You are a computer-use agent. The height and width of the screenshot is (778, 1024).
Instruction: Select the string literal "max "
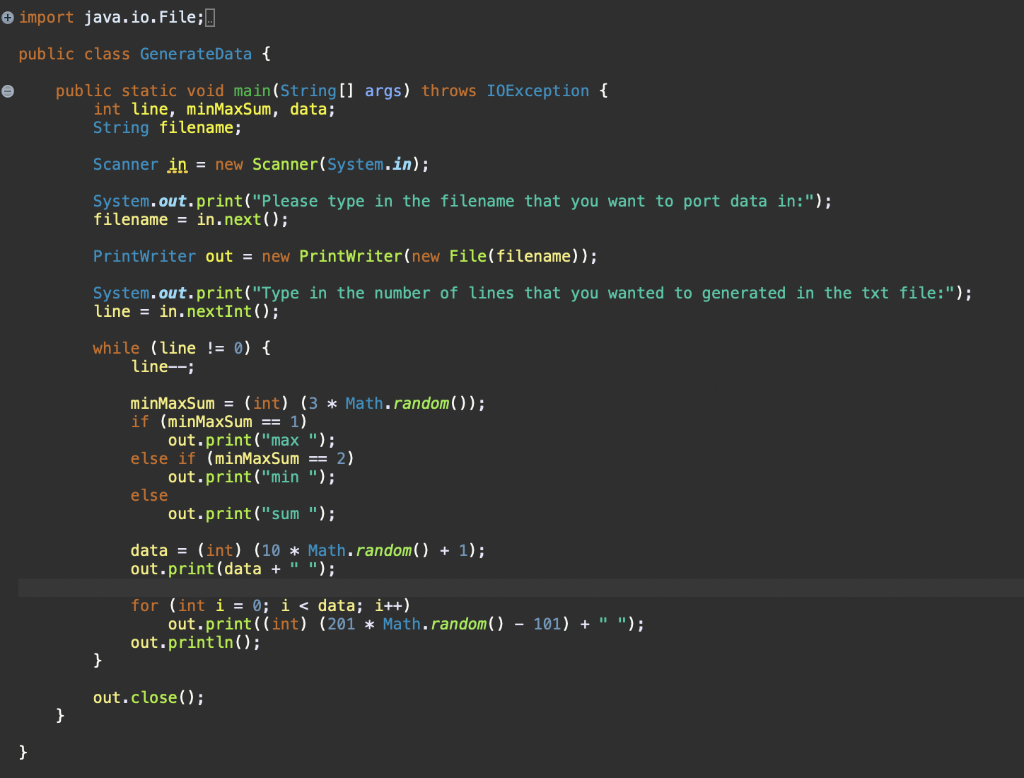[283, 440]
